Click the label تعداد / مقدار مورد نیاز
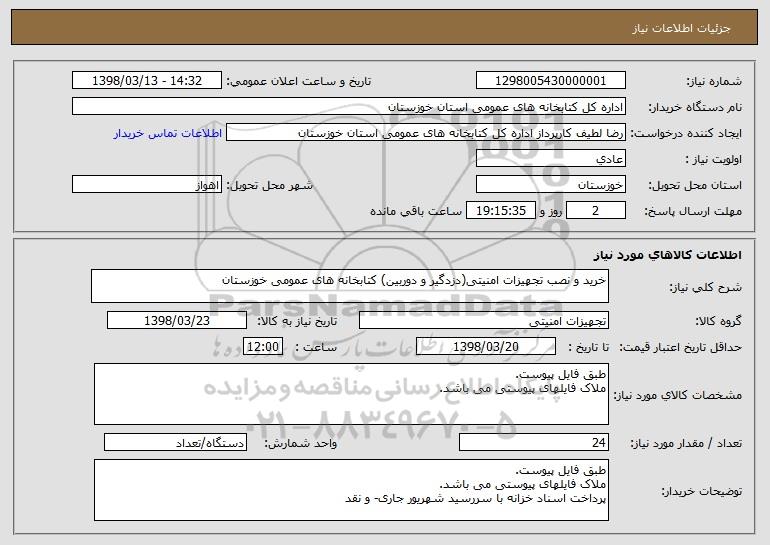Viewport: 770px width, 545px height. 686,443
